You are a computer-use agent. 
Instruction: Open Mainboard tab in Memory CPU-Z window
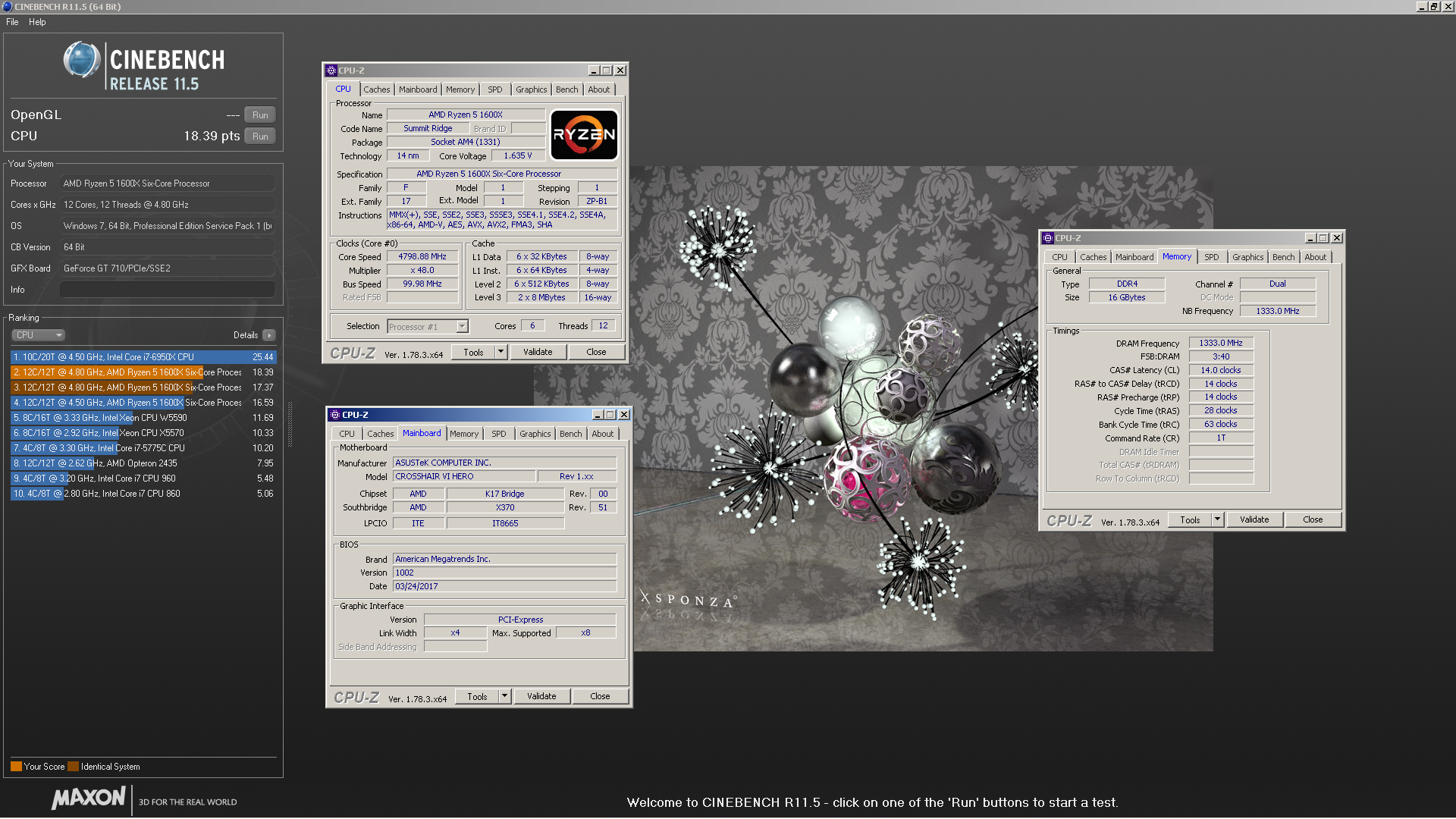(1134, 257)
